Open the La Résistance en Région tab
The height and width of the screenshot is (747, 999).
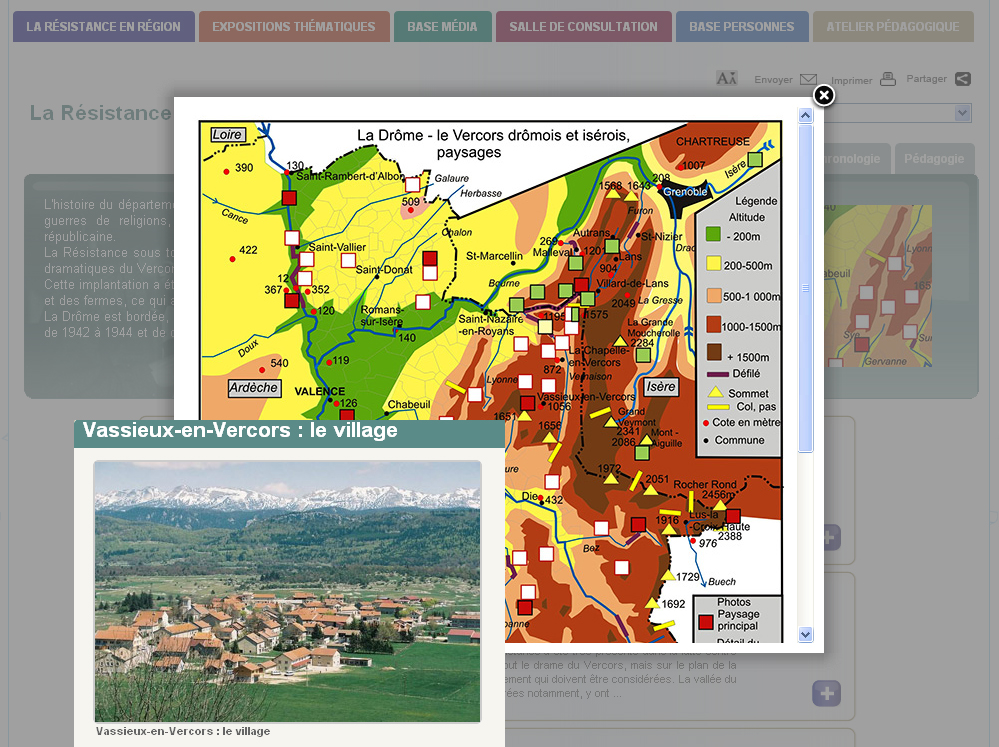coord(104,27)
